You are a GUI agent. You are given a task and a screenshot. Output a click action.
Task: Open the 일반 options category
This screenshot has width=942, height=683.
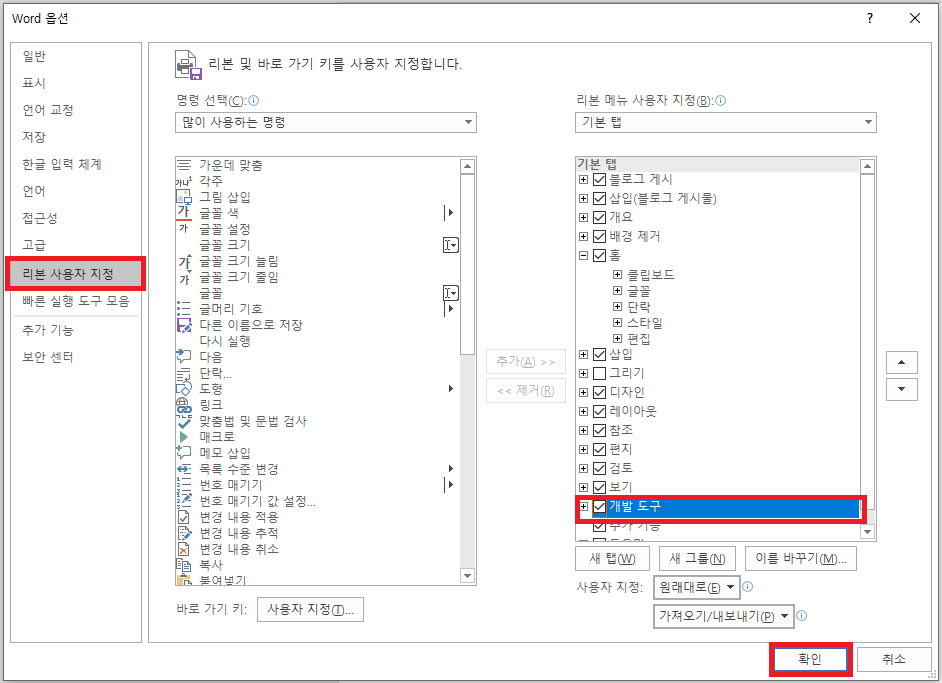76,56
